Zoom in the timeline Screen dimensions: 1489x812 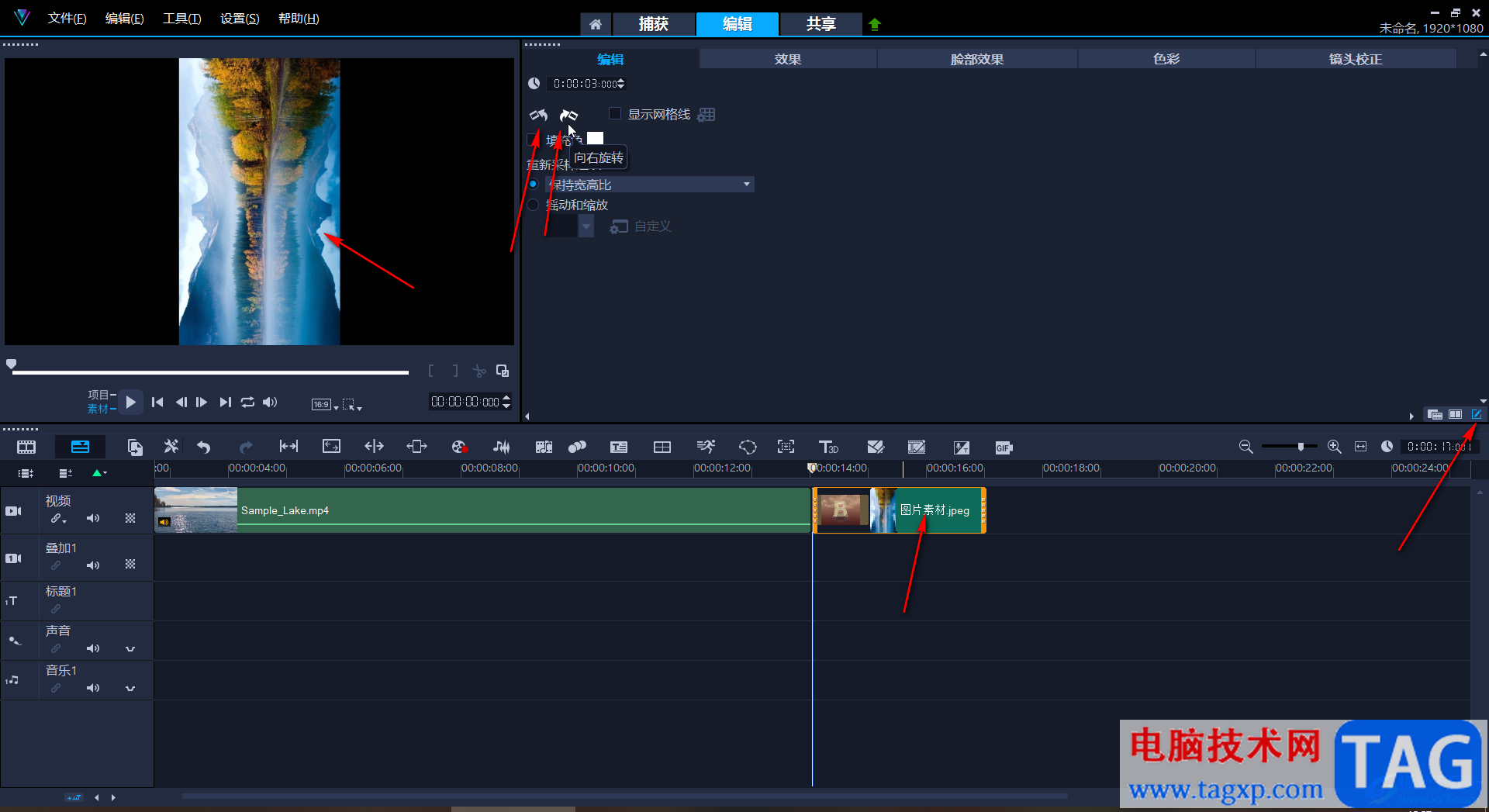pos(1334,447)
